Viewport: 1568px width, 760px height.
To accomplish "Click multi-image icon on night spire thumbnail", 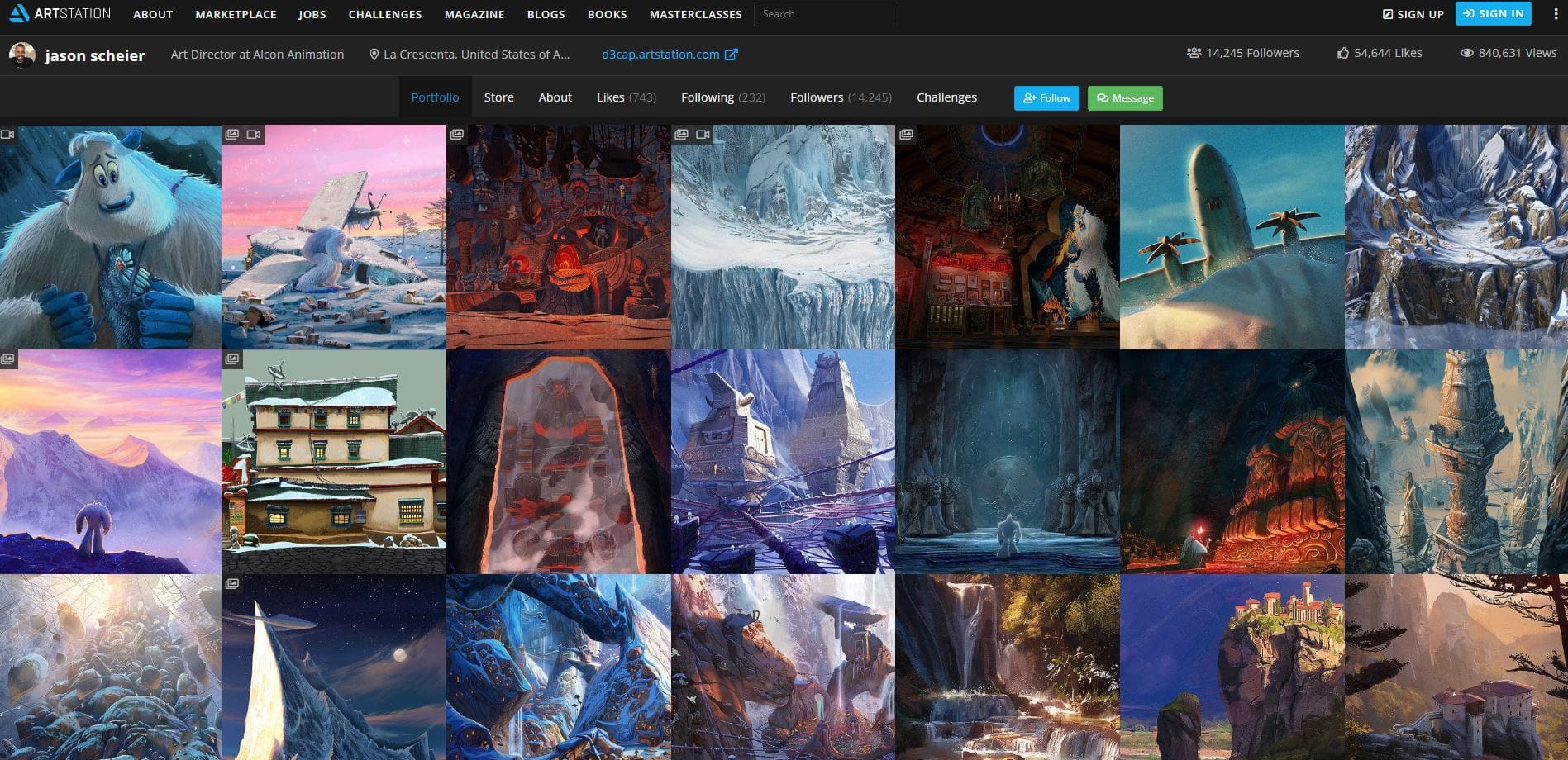I will click(x=232, y=583).
